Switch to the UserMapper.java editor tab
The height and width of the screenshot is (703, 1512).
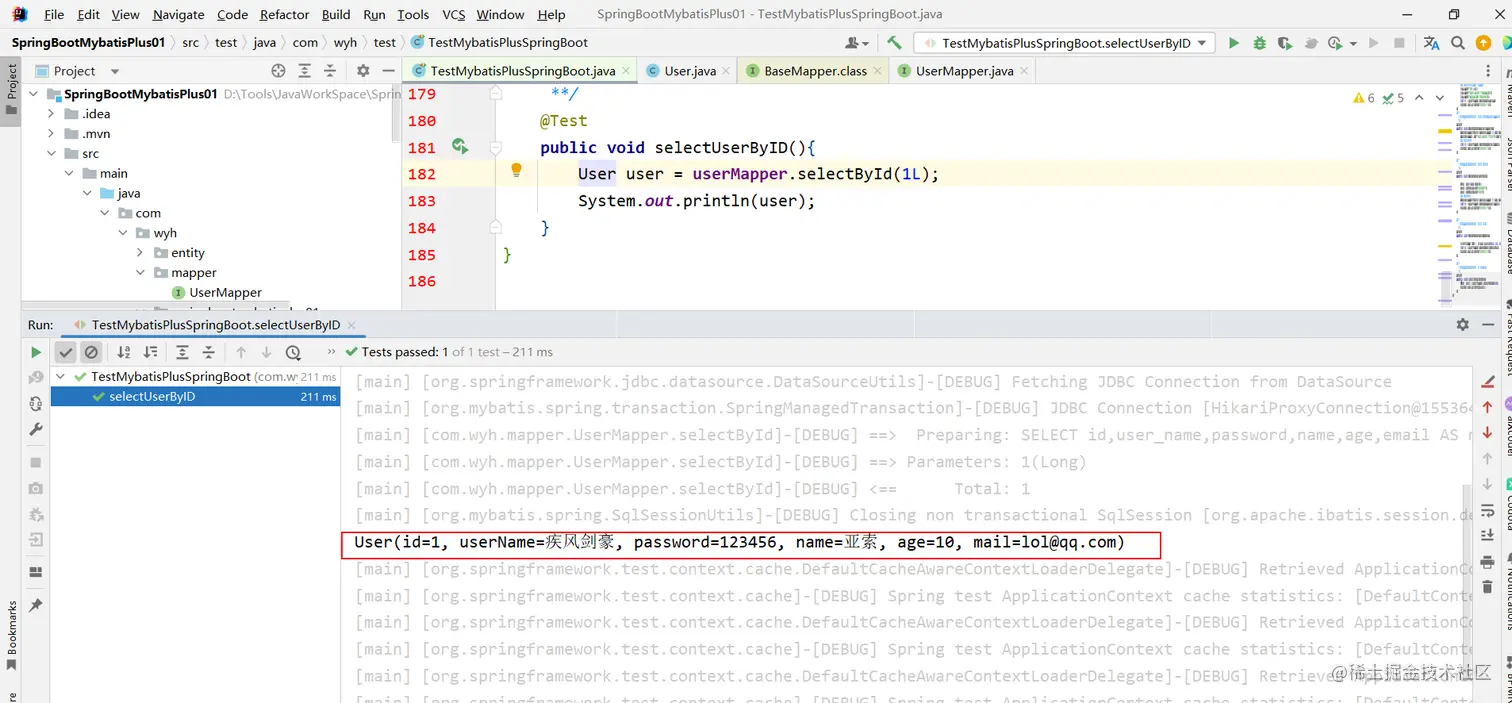coord(964,71)
